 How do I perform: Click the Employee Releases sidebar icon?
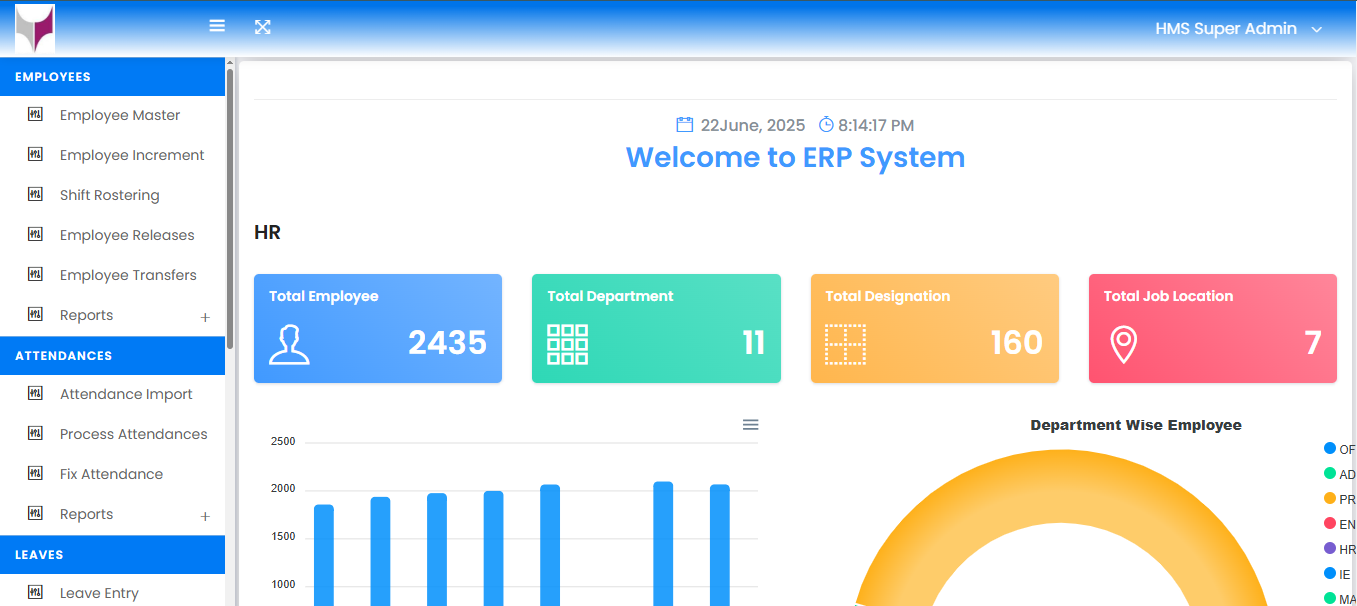point(36,234)
